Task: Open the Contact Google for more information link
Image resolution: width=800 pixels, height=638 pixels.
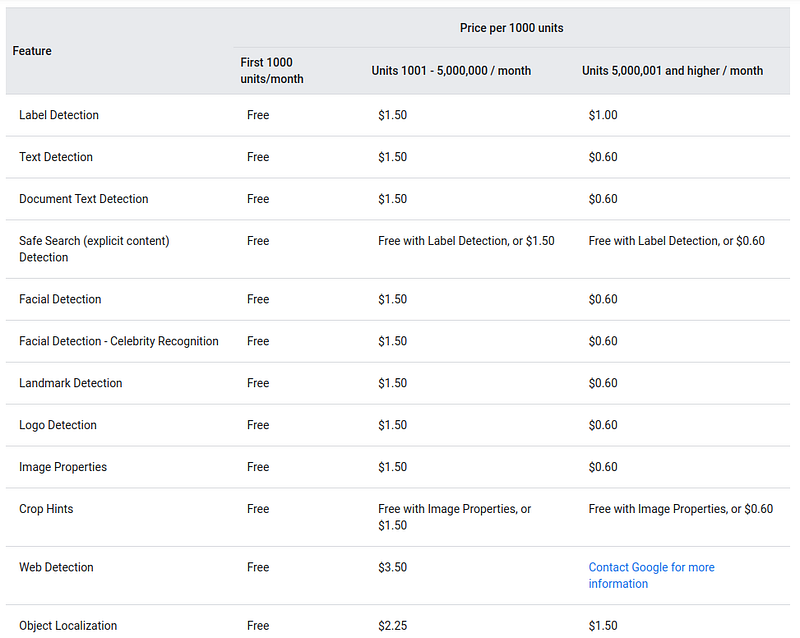Action: 651,575
